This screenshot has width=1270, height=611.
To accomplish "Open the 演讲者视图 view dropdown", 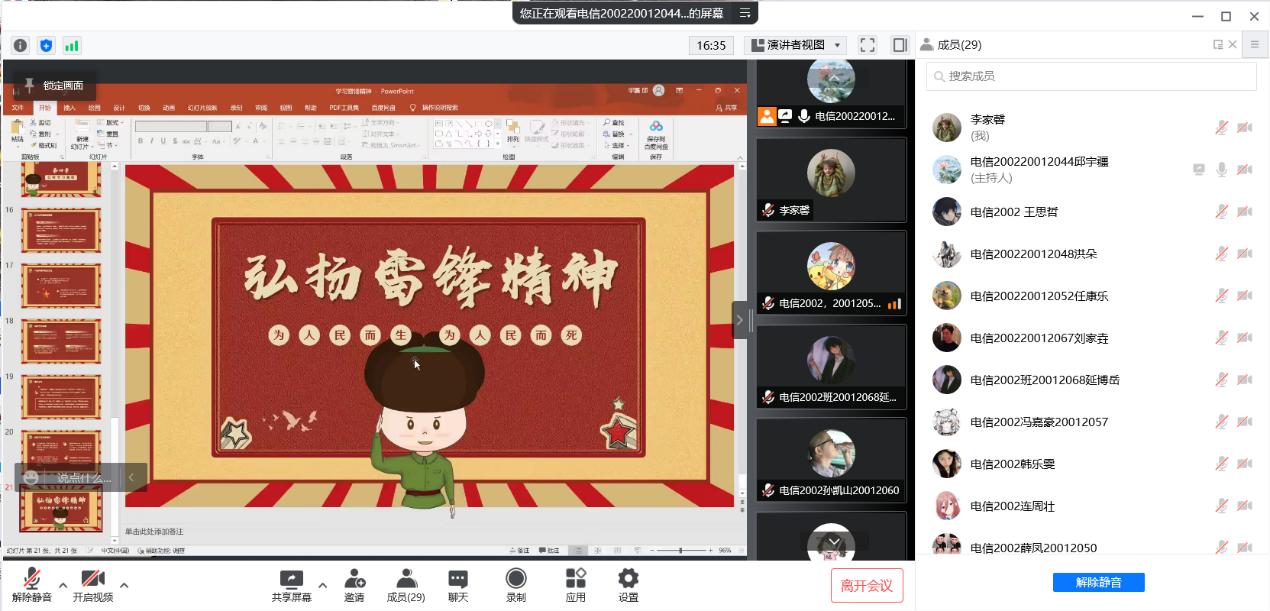I will (796, 45).
